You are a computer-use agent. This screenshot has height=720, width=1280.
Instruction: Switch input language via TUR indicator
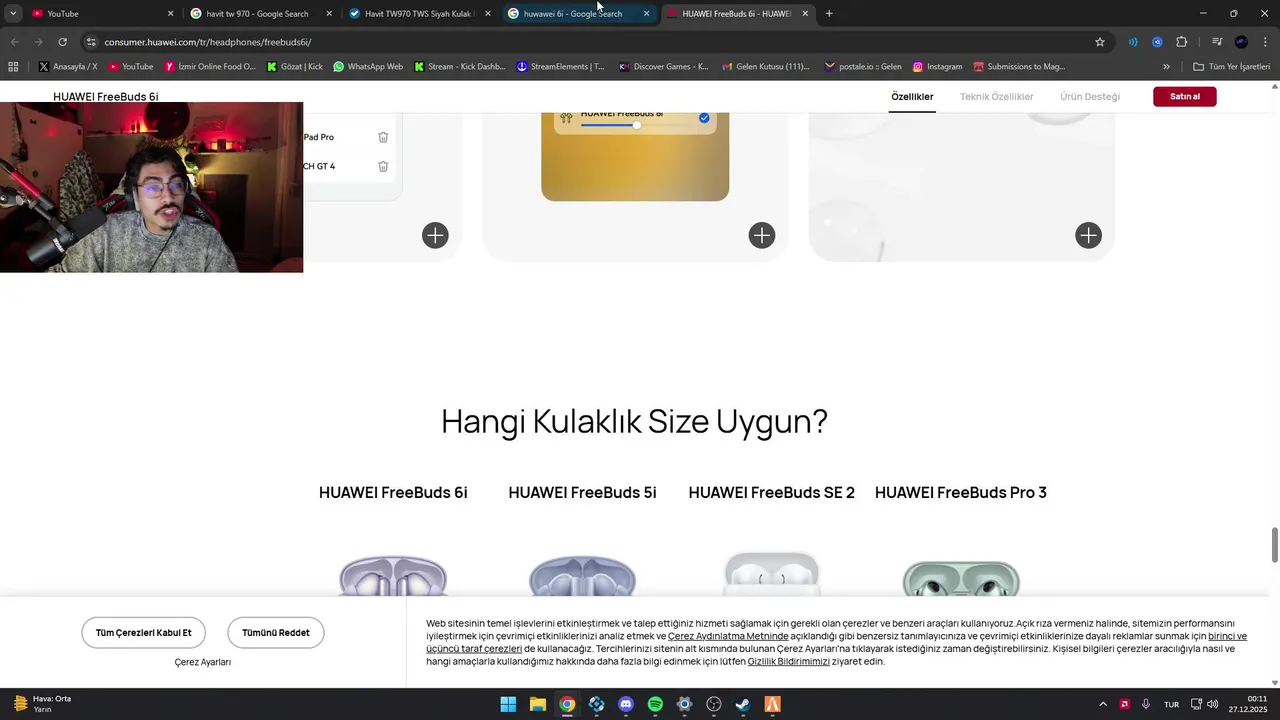(x=1171, y=705)
